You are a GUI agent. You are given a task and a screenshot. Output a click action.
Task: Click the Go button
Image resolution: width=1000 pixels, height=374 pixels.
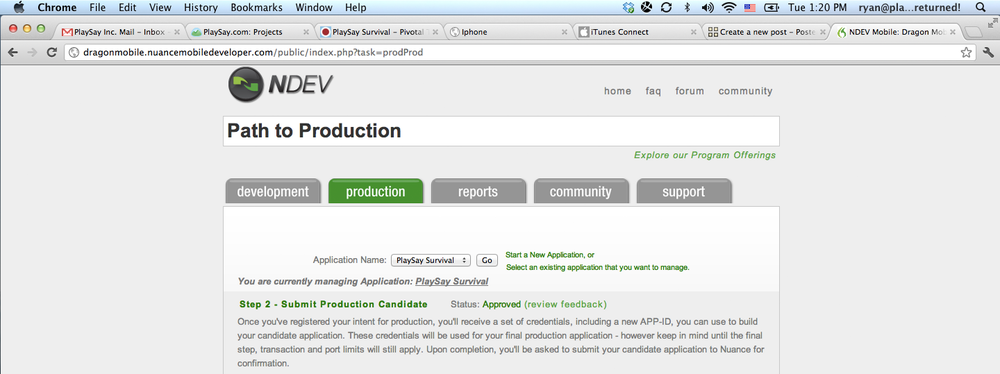(487, 260)
